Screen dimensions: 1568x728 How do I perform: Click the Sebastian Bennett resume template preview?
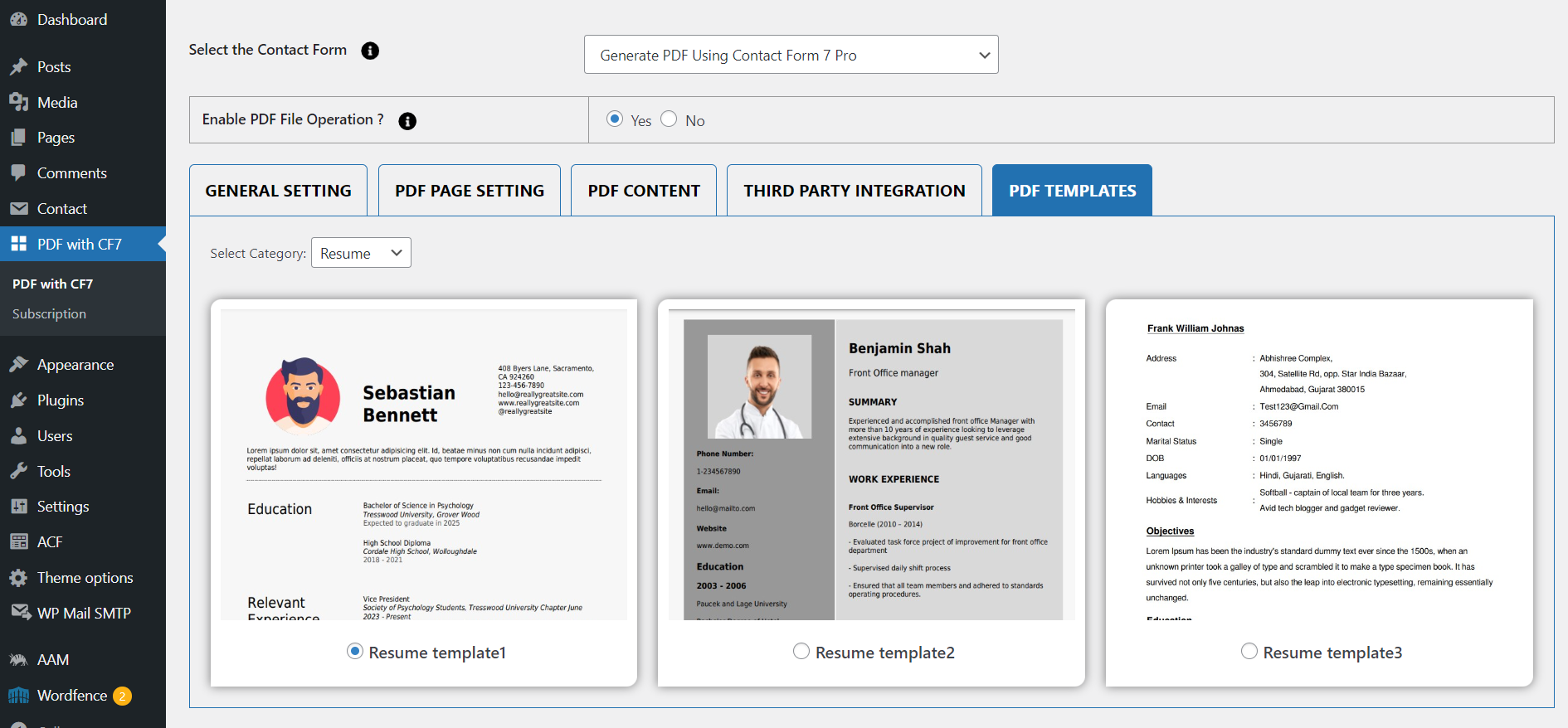(x=424, y=464)
